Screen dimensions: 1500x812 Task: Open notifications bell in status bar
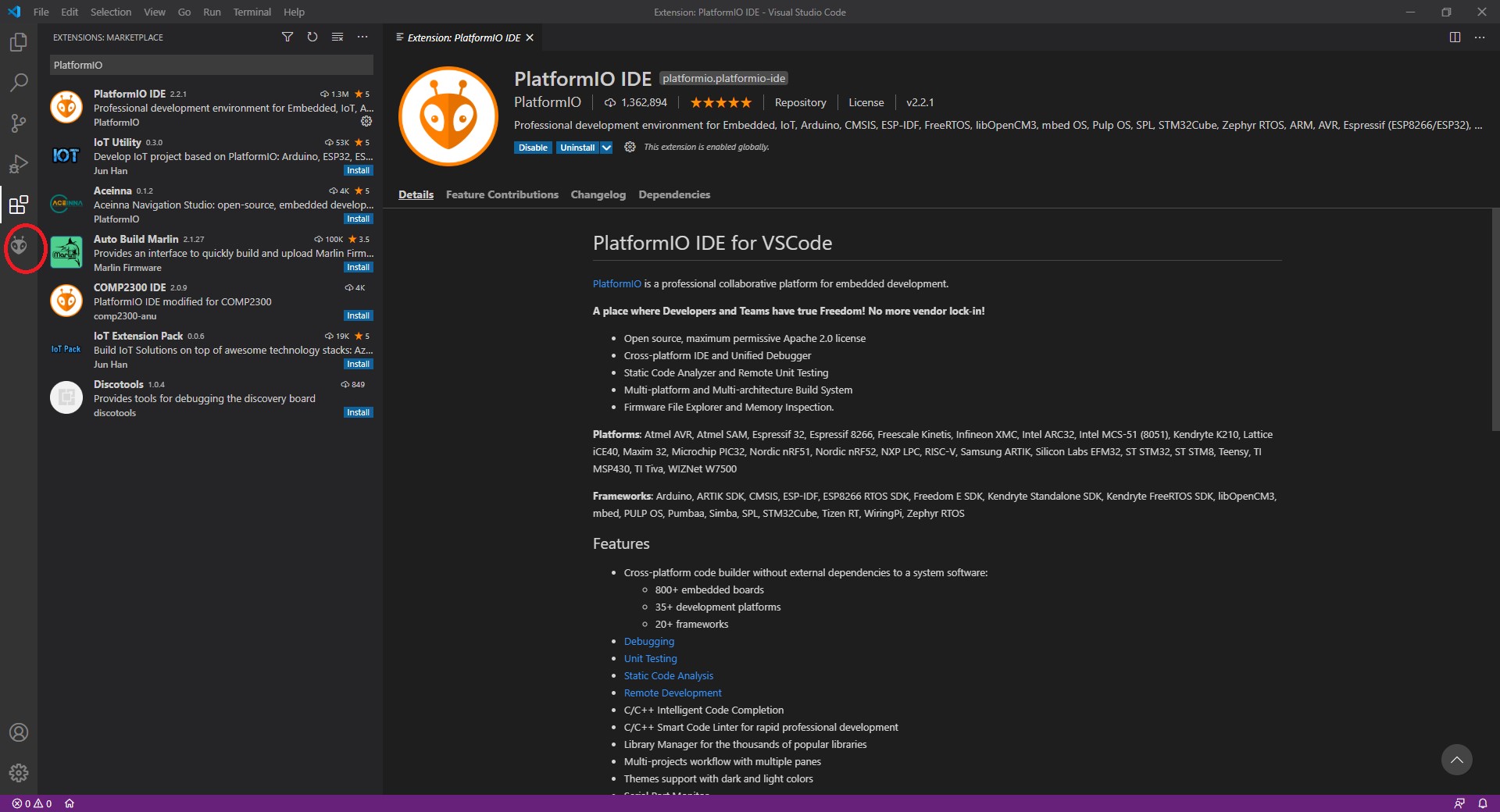[x=1483, y=803]
